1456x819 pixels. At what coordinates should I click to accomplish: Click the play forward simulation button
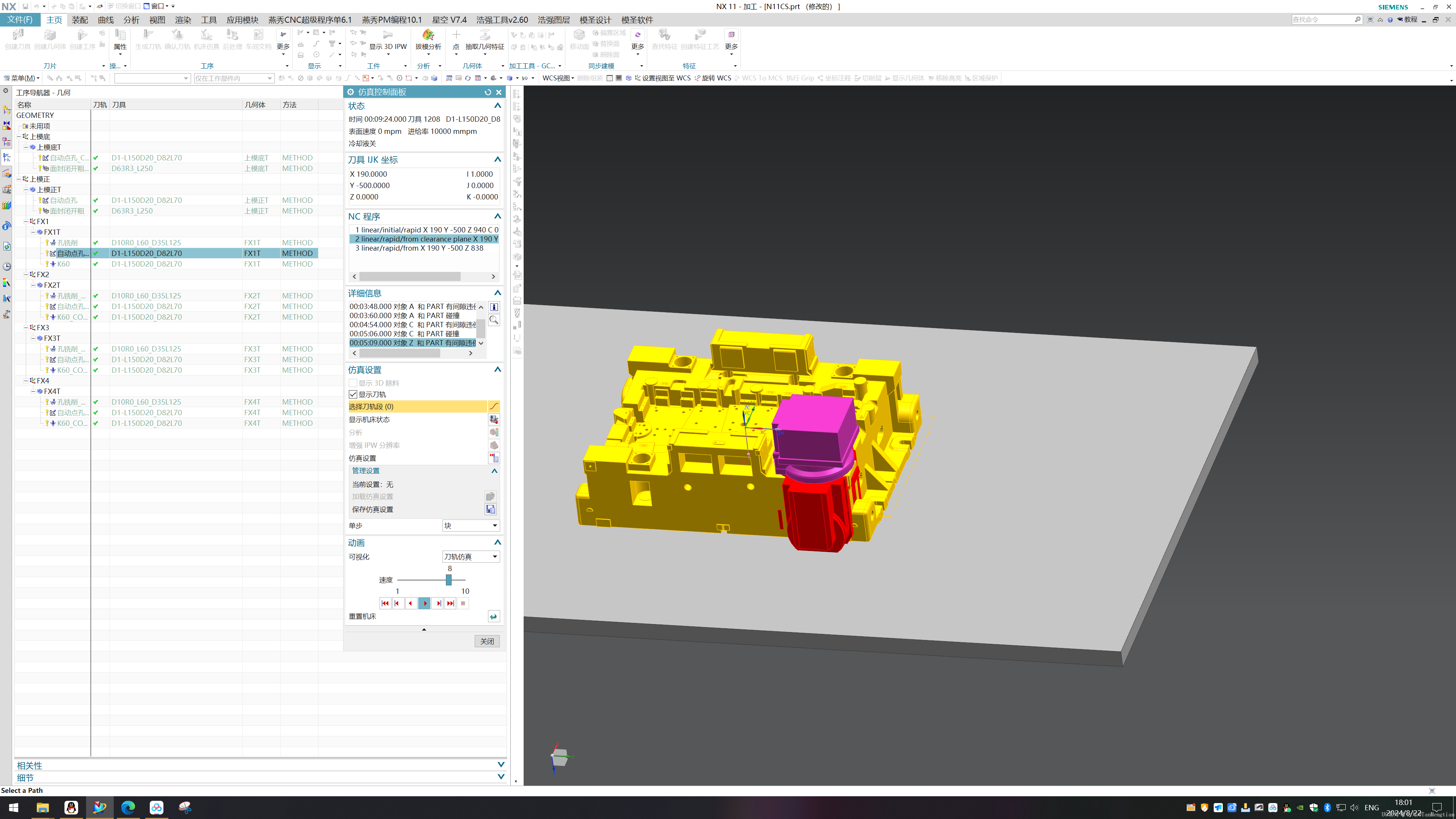click(x=425, y=603)
